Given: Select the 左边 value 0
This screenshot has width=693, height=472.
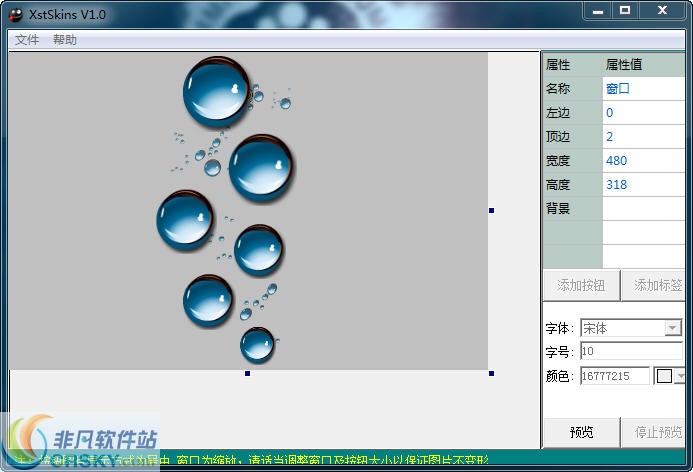Looking at the screenshot, I should tap(644, 112).
